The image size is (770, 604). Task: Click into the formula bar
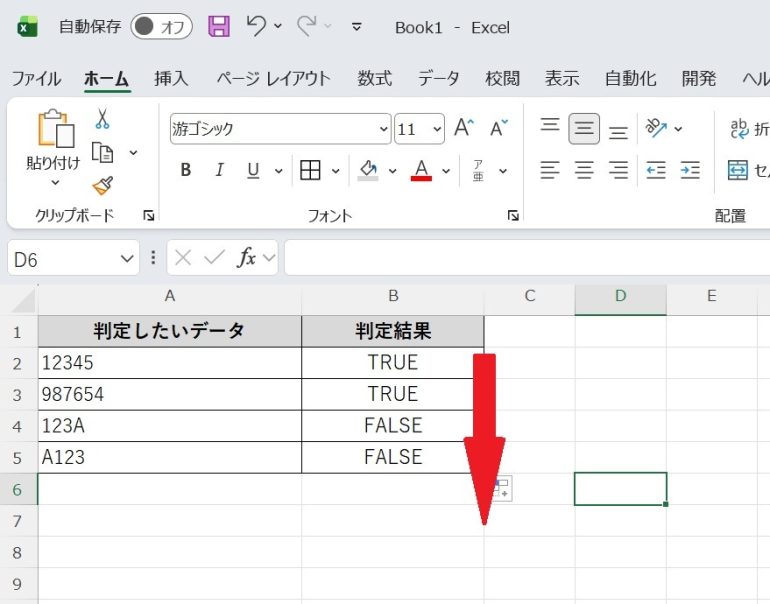pyautogui.click(x=527, y=257)
